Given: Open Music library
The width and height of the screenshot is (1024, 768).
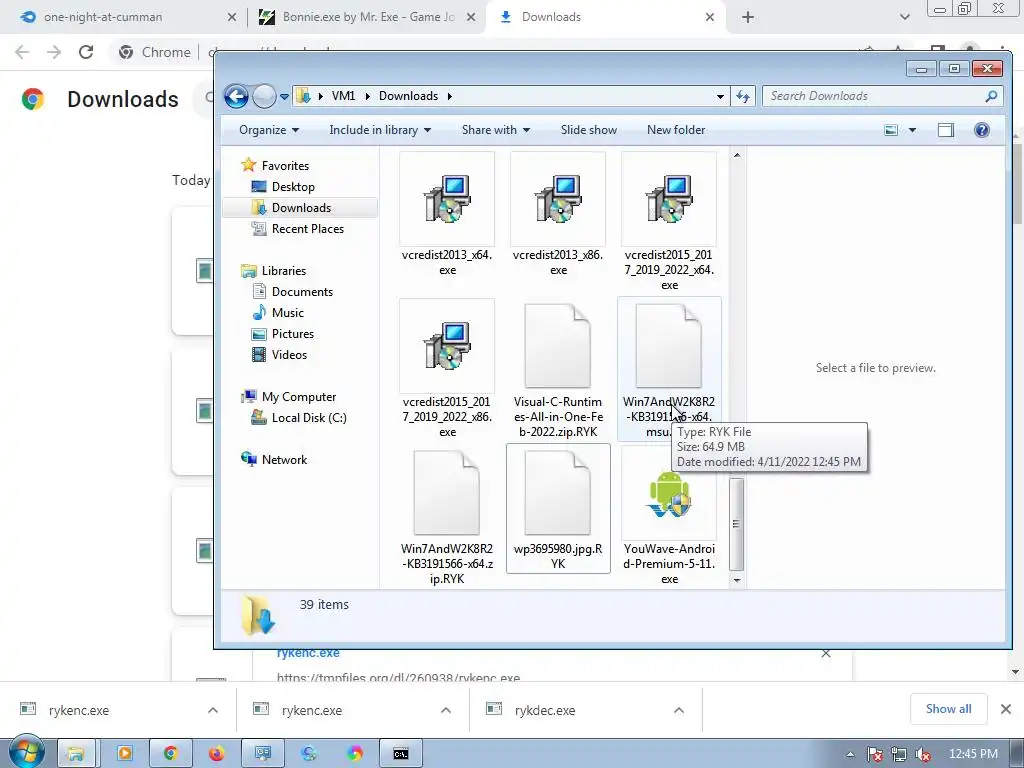Looking at the screenshot, I should (x=287, y=313).
